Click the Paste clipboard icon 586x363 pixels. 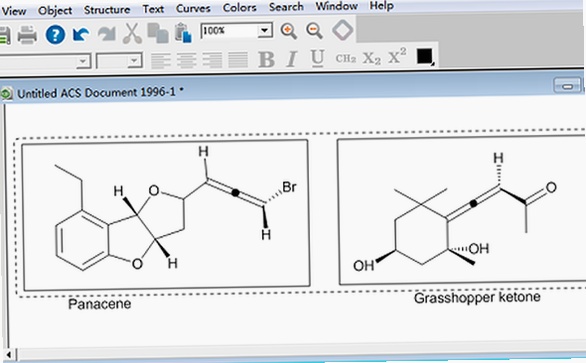(183, 33)
